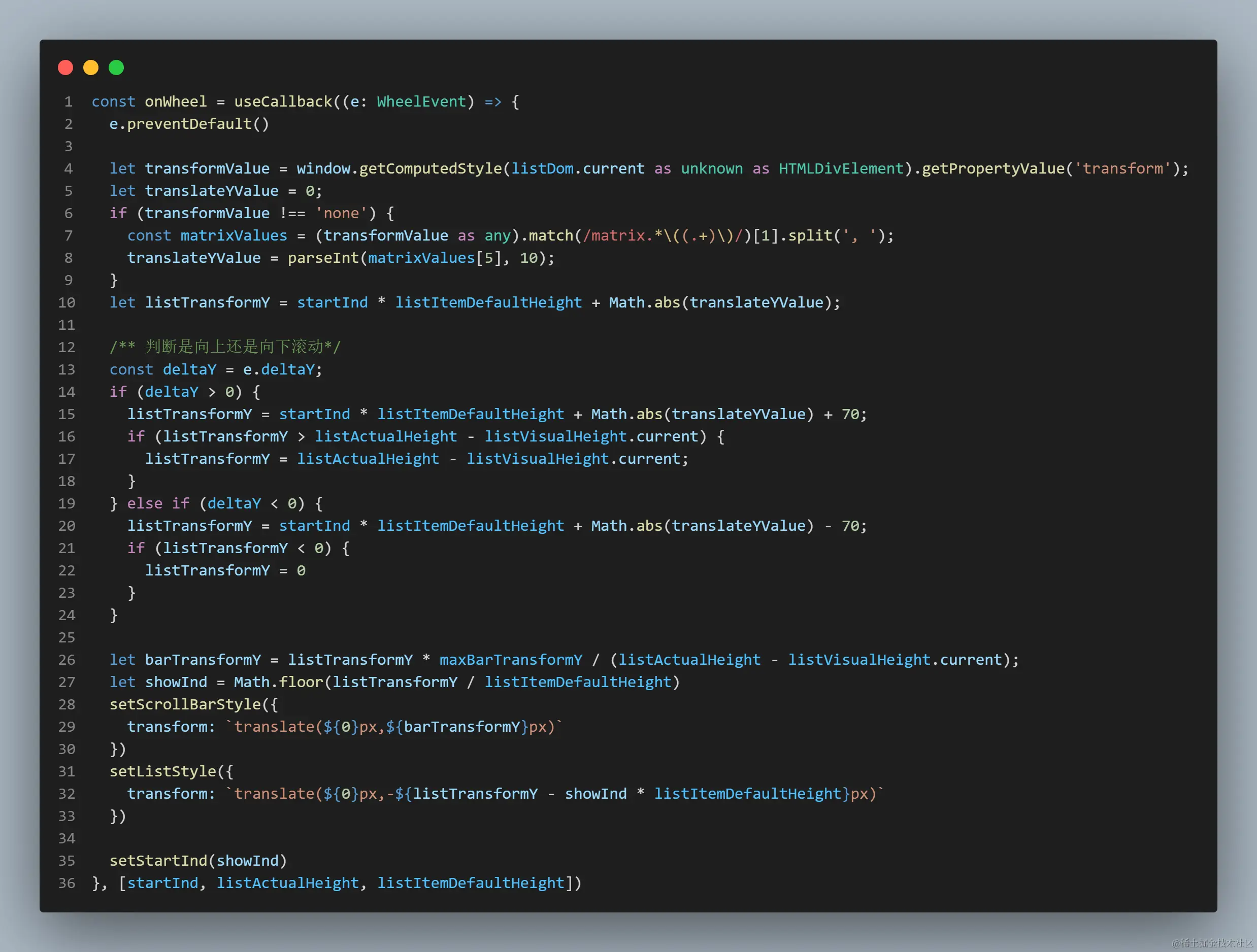Select the 'none' string on line 6
The height and width of the screenshot is (952, 1257).
point(340,213)
